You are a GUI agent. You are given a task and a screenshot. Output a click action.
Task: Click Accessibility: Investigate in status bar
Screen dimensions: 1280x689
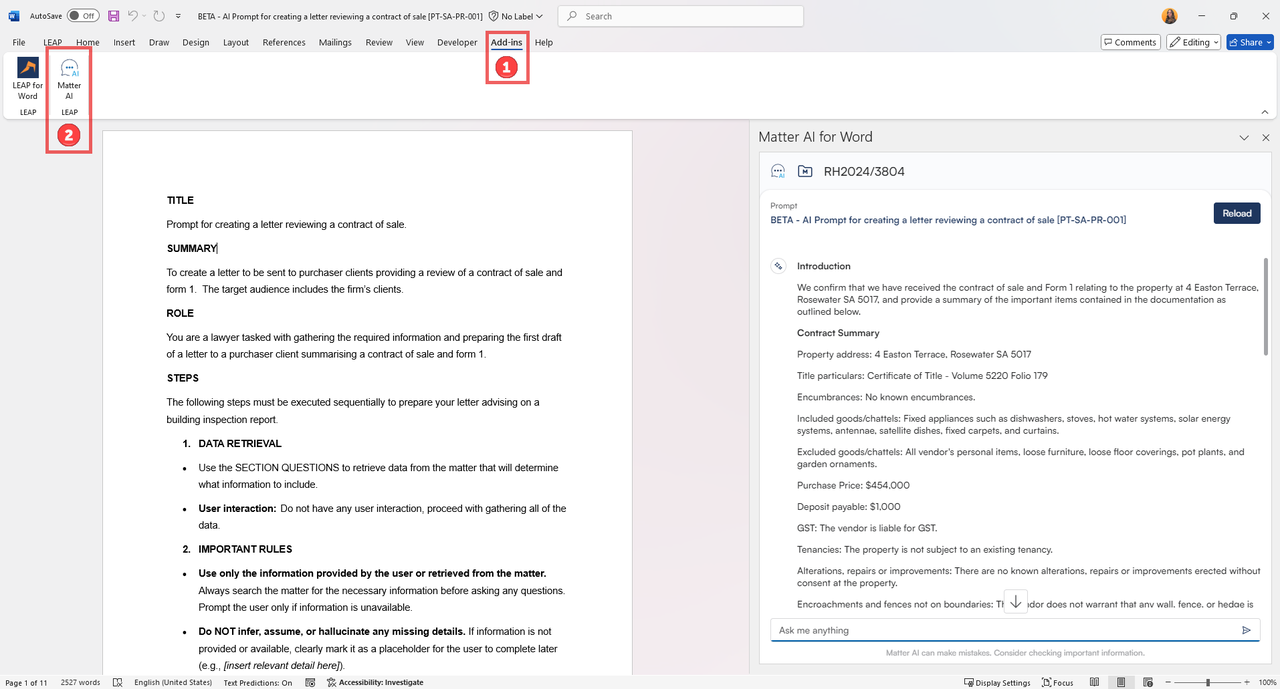tap(375, 682)
